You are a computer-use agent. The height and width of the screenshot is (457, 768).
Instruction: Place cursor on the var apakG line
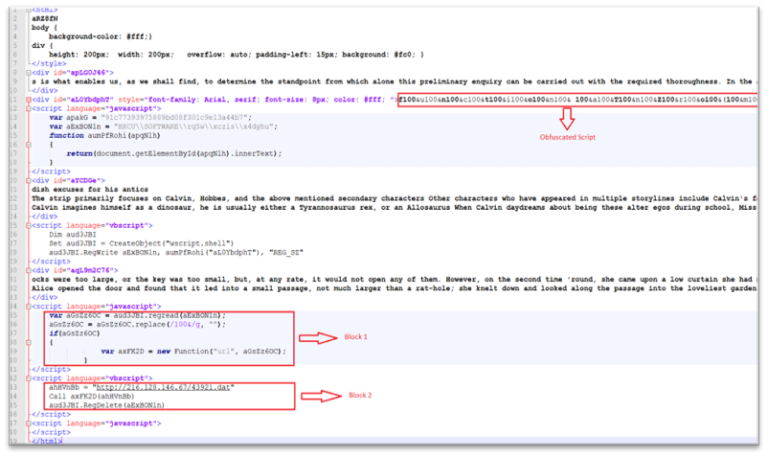120,117
